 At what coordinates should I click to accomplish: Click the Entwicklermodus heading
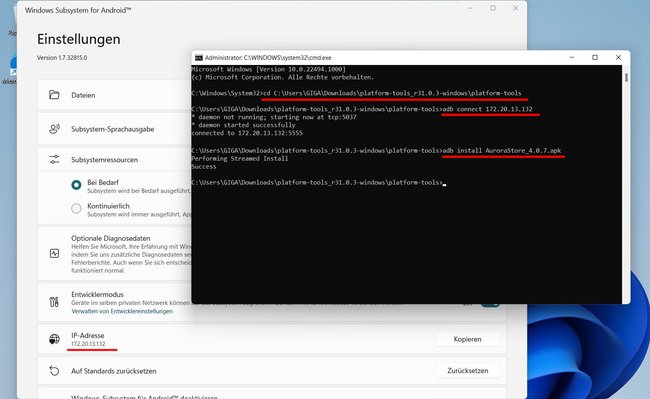point(97,294)
